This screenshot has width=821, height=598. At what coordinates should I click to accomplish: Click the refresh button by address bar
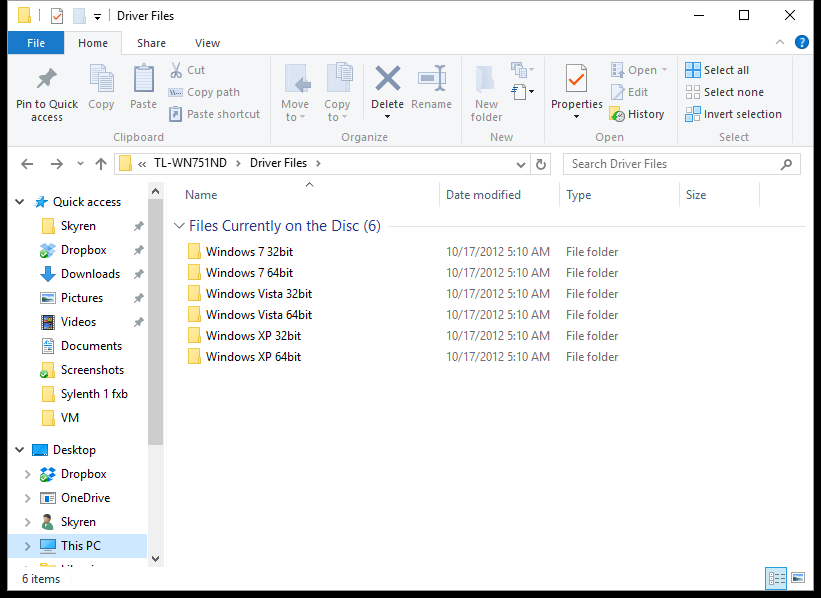(541, 164)
